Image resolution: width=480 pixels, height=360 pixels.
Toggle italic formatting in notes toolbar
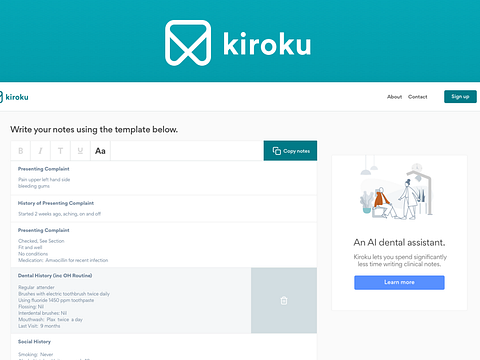[40, 151]
